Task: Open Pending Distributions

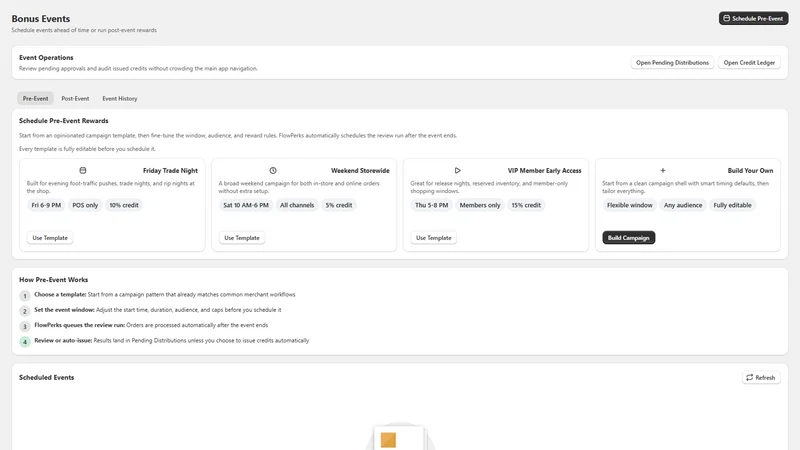Action: (x=672, y=62)
